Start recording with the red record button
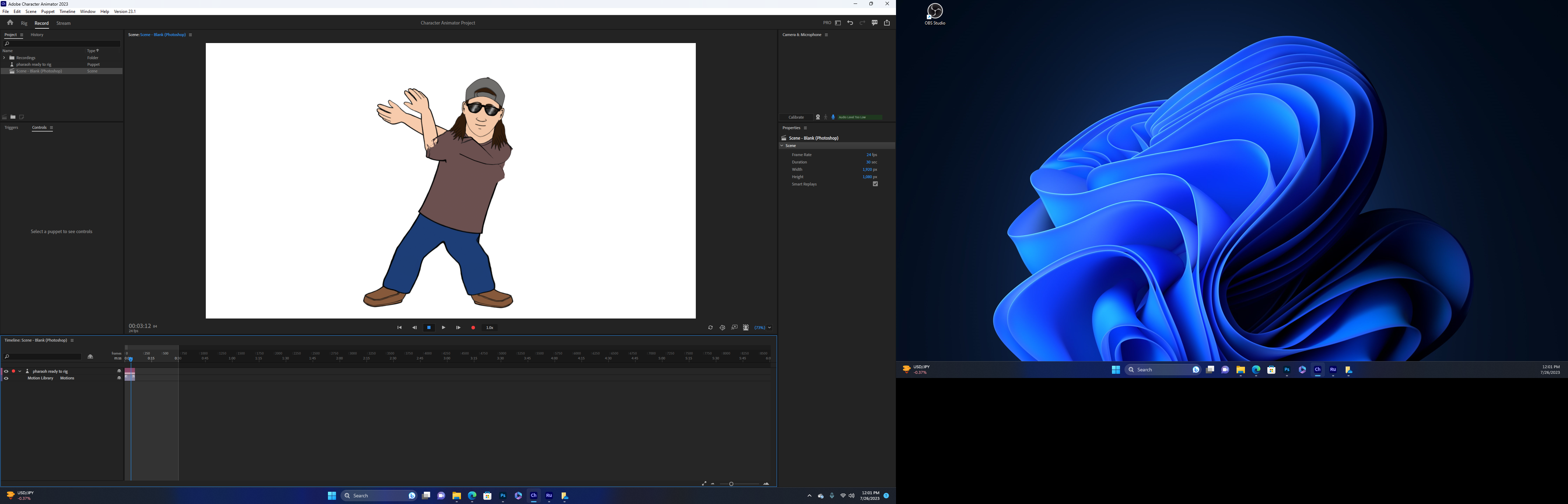1568x504 pixels. point(473,328)
